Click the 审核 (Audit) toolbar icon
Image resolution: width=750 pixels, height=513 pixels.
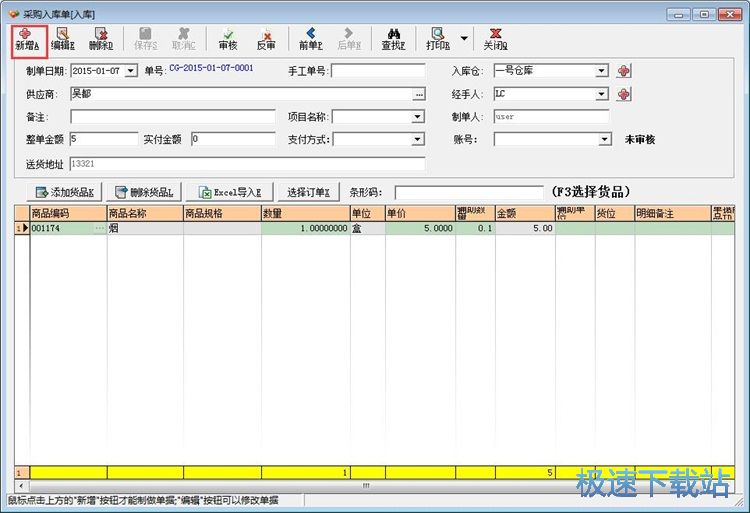(x=228, y=39)
